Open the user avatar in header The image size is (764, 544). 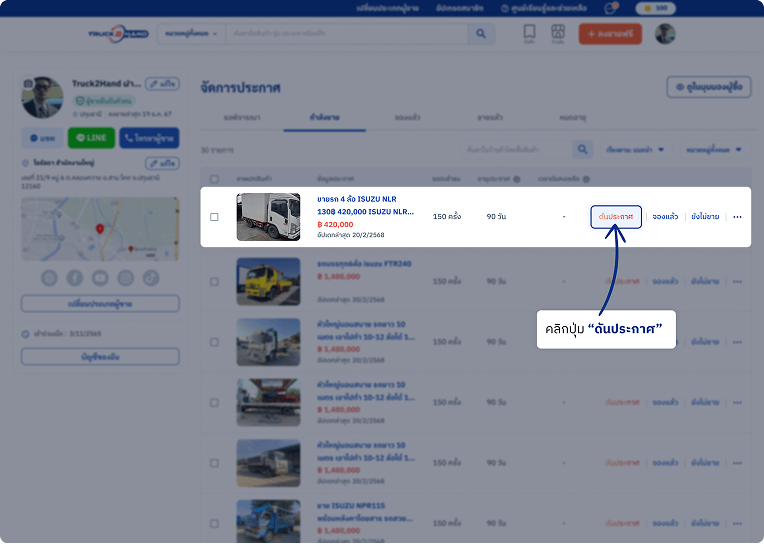(x=665, y=34)
